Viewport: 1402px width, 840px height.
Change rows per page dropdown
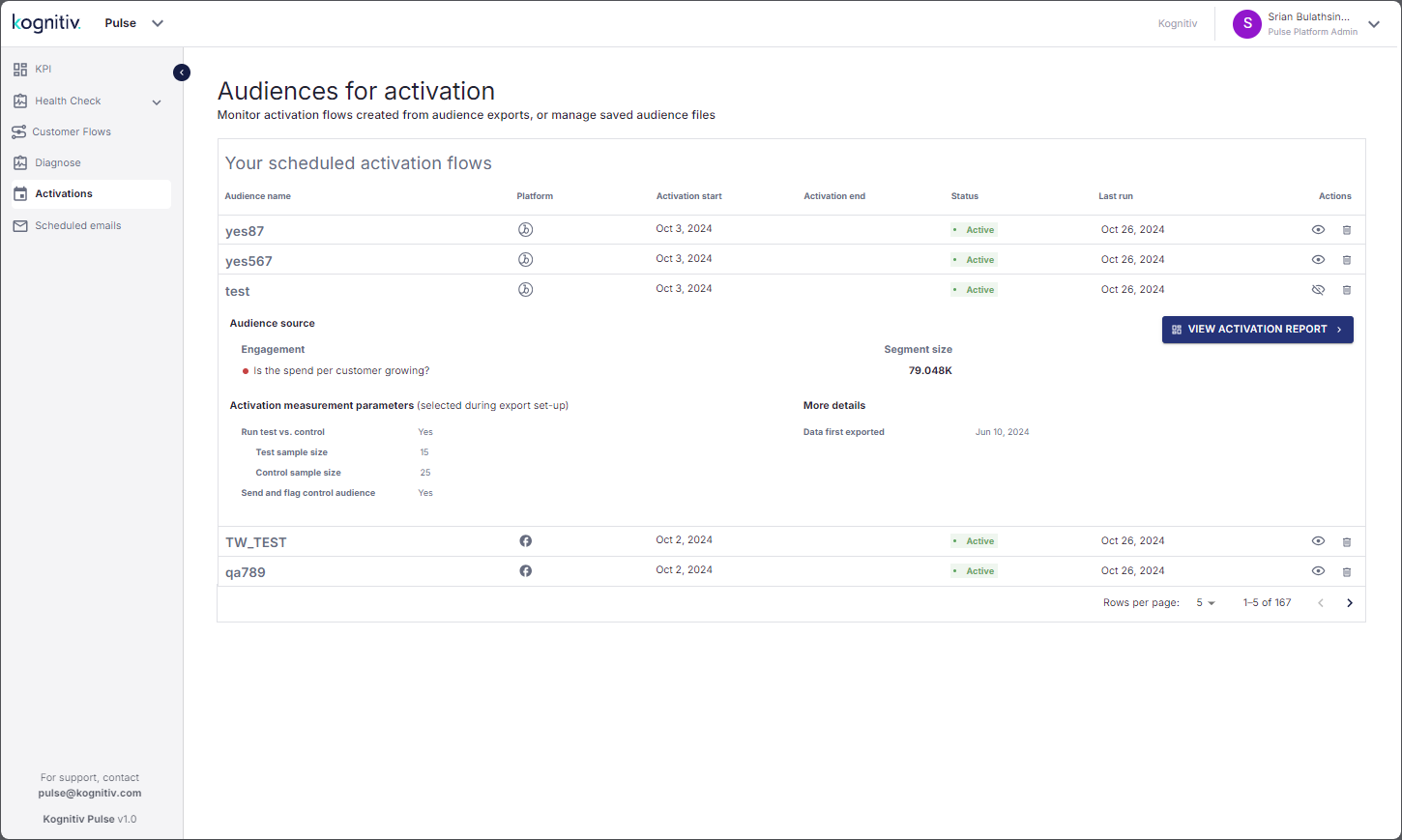1206,603
